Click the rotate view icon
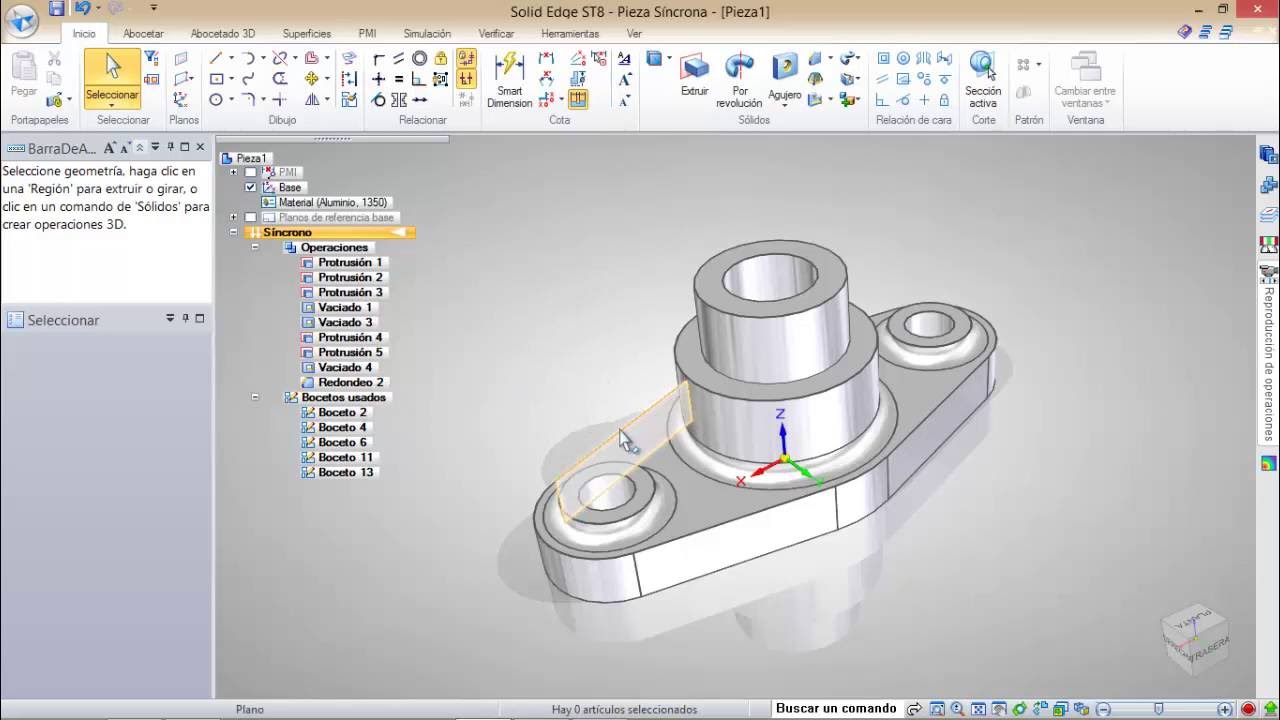The image size is (1280, 720). click(1019, 709)
